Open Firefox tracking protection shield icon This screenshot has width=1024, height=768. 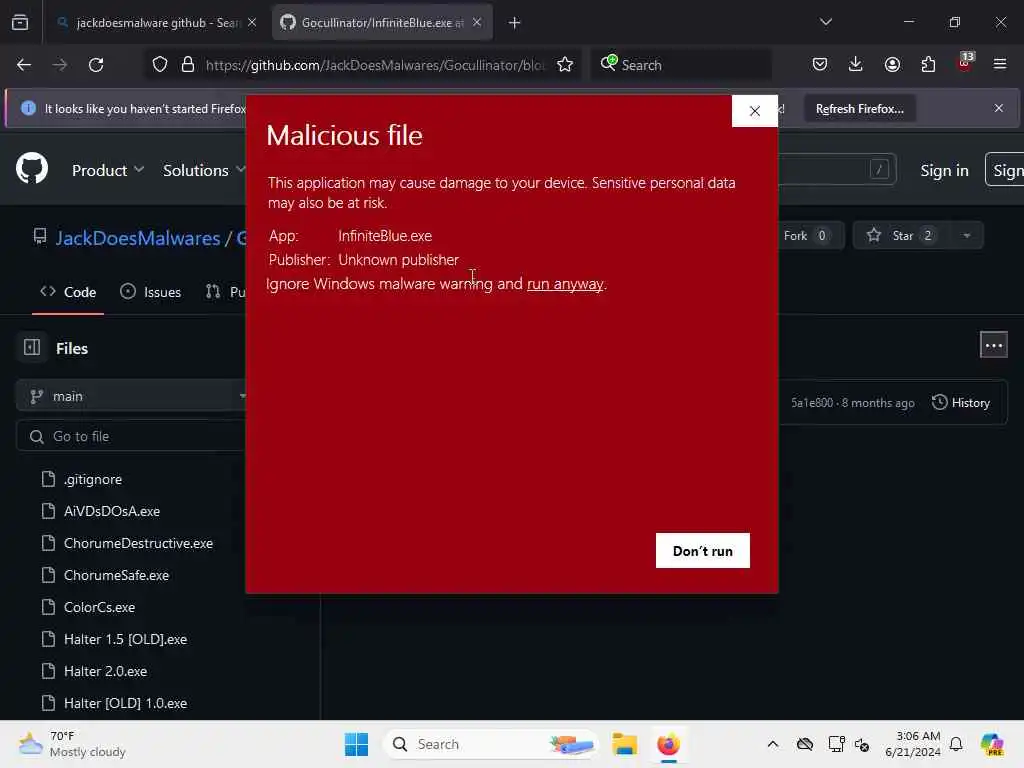coord(160,65)
